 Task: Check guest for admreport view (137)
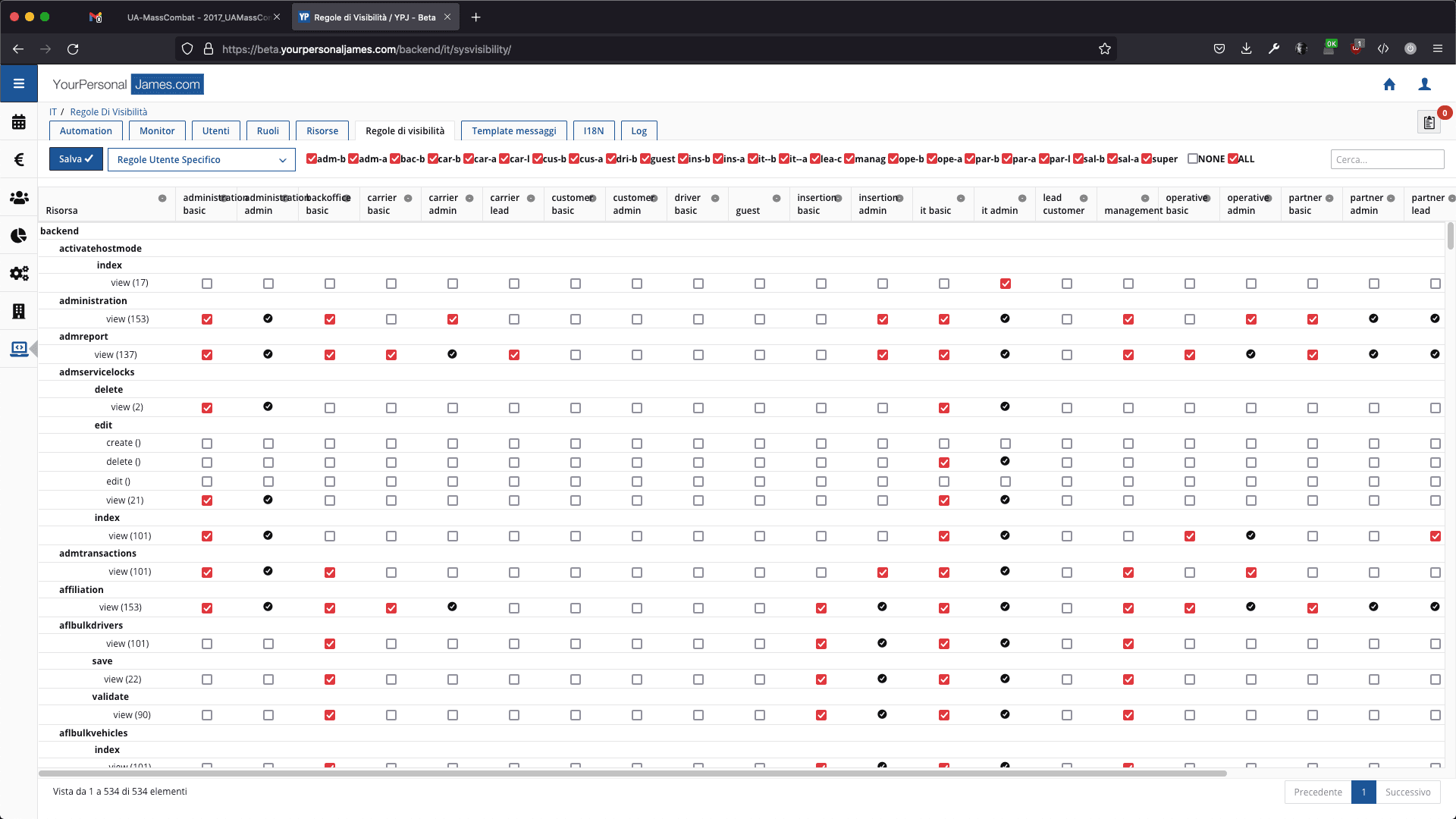pyautogui.click(x=760, y=355)
